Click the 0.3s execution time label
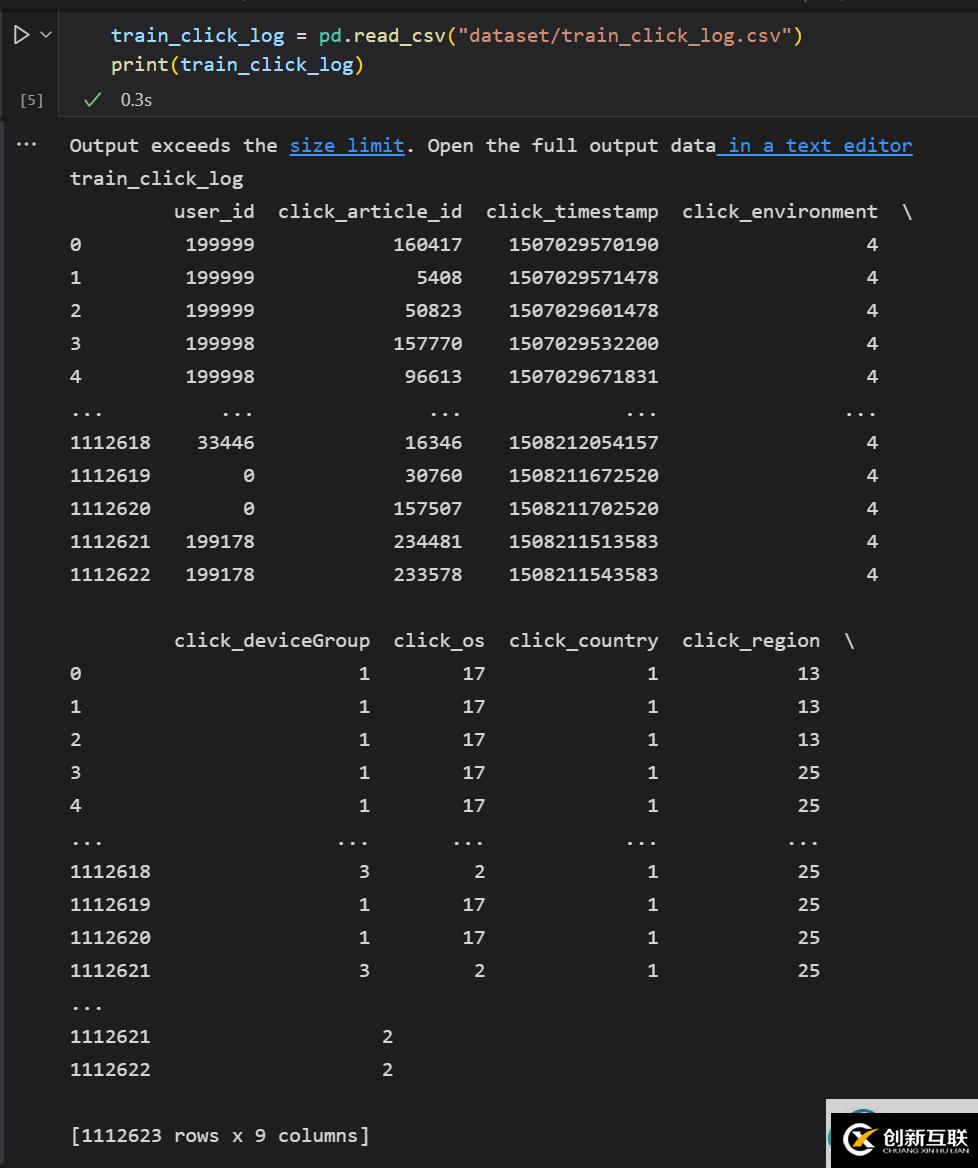 coord(136,100)
